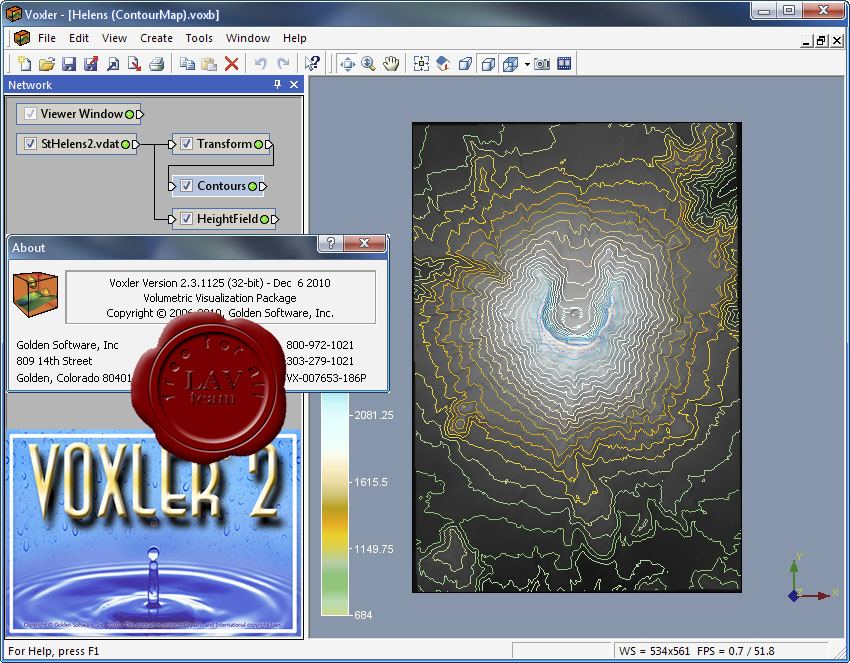Click the HeightField module output connector

(x=275, y=220)
